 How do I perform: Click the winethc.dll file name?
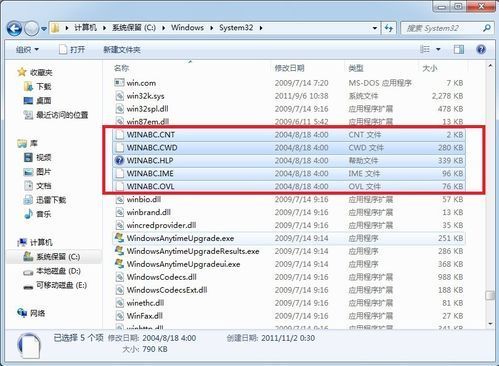[145, 303]
